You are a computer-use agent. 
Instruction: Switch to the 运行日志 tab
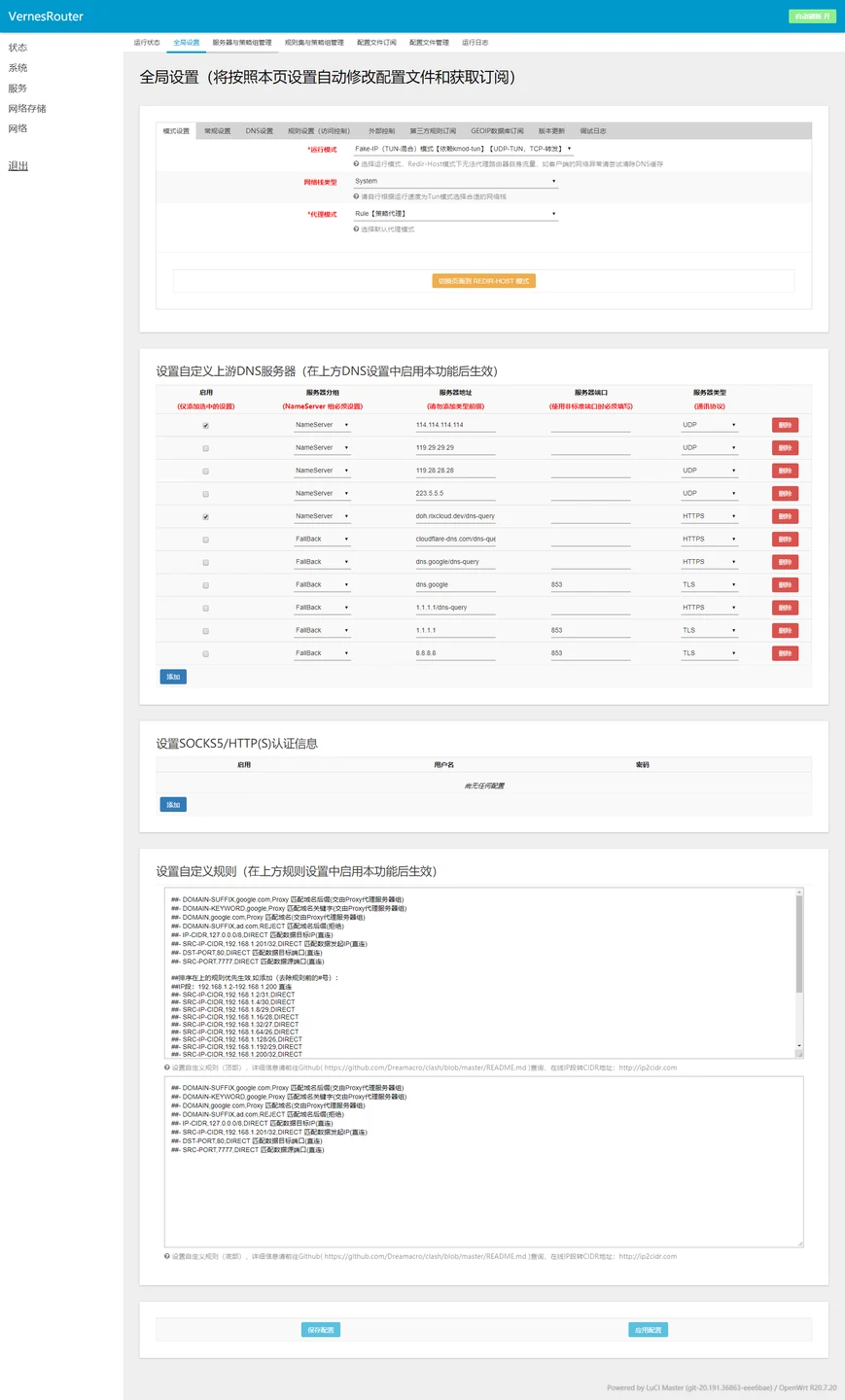tap(475, 43)
